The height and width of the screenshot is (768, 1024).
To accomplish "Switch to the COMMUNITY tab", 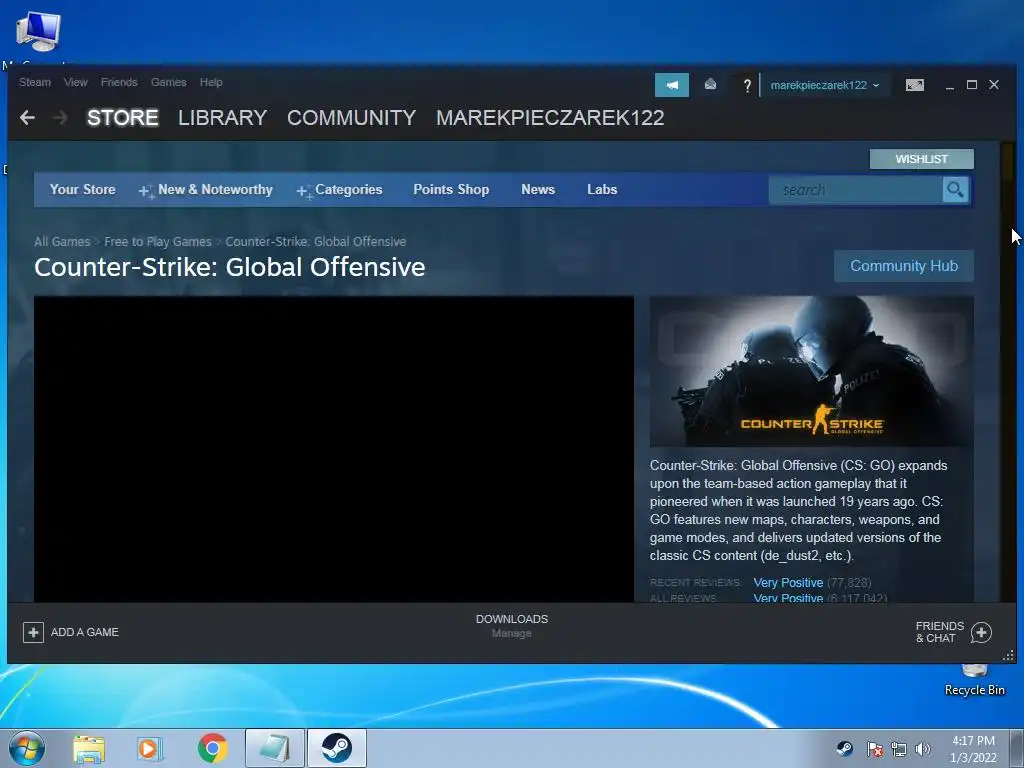I will [351, 118].
